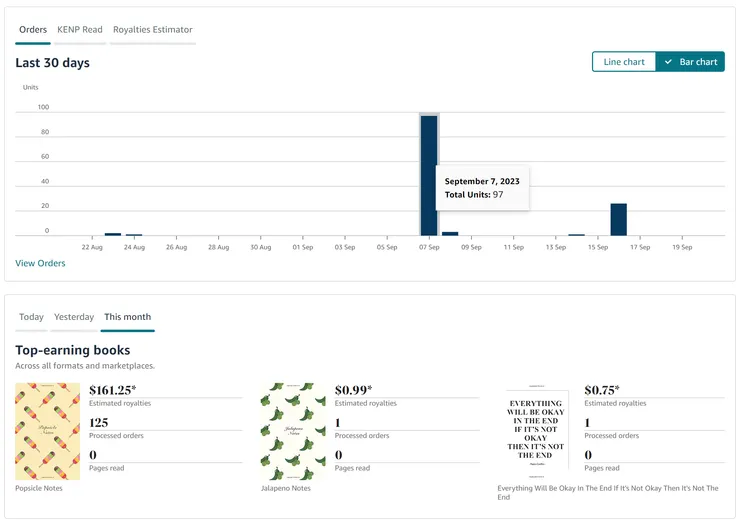Switch to the Orders tab
Viewport: 740px width, 521px height.
tap(33, 30)
